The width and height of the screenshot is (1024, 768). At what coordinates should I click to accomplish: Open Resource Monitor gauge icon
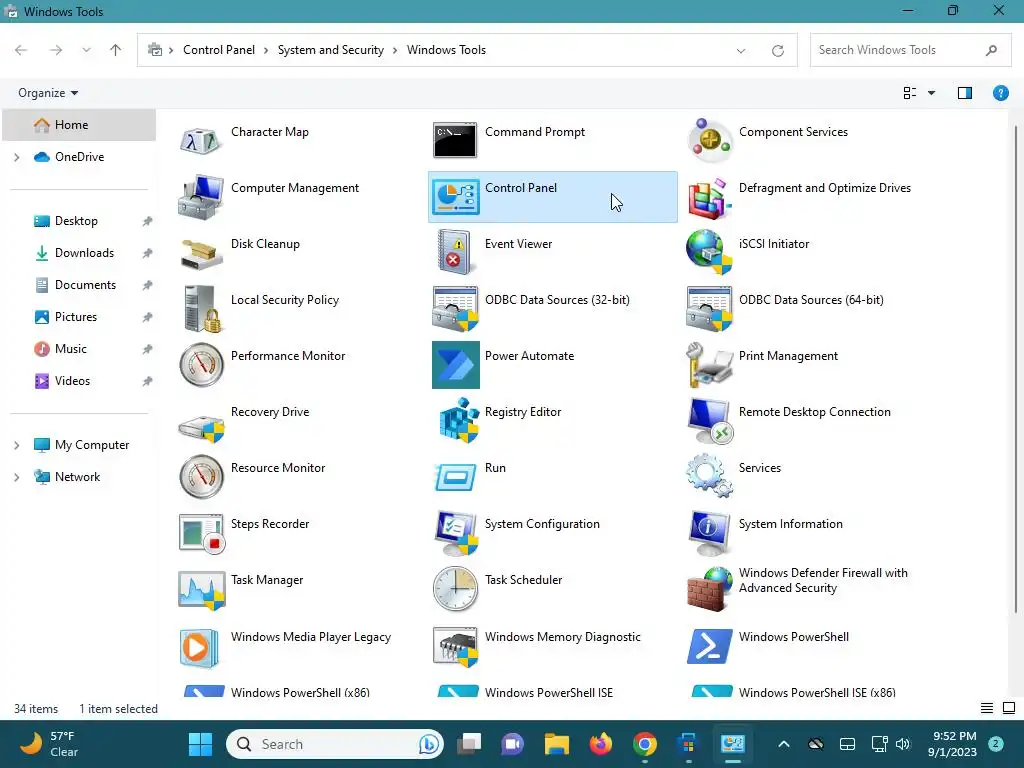(x=200, y=477)
